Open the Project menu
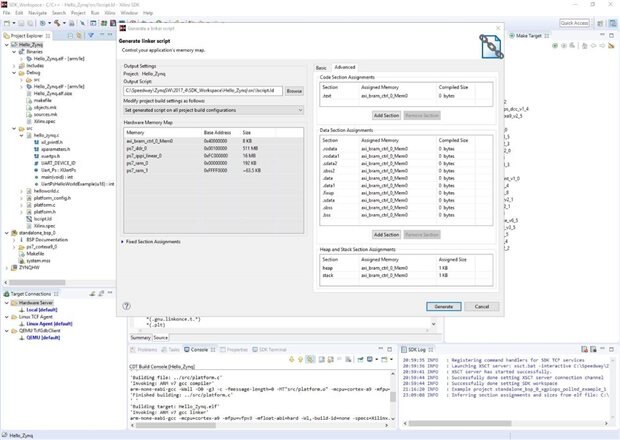Viewport: 620px width, 440px height. click(x=78, y=13)
